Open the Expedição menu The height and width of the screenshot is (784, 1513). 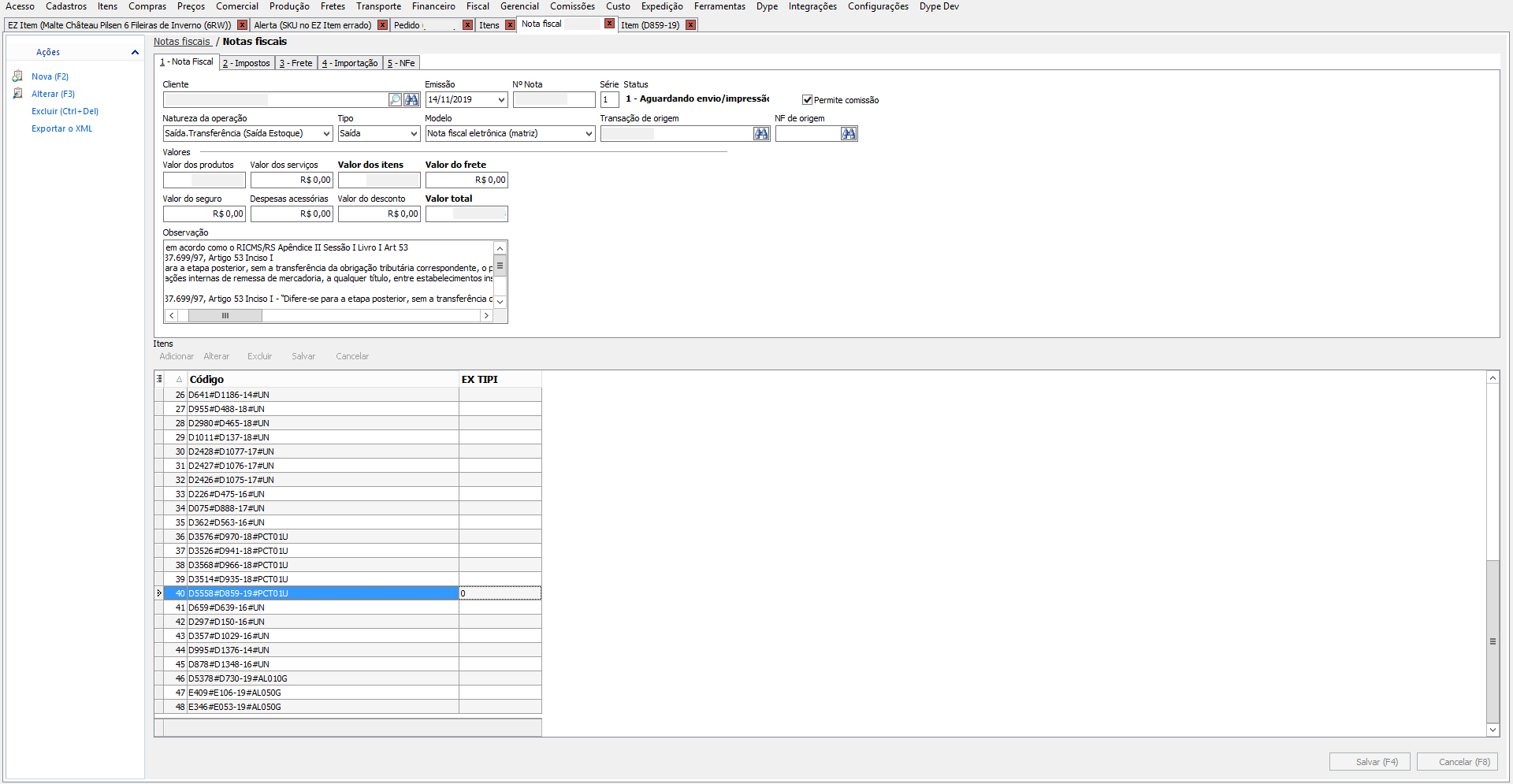[x=662, y=6]
